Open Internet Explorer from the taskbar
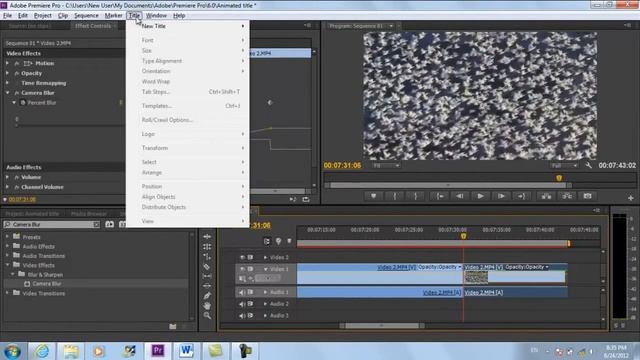Viewport: 640px width, 360px height. 41,351
